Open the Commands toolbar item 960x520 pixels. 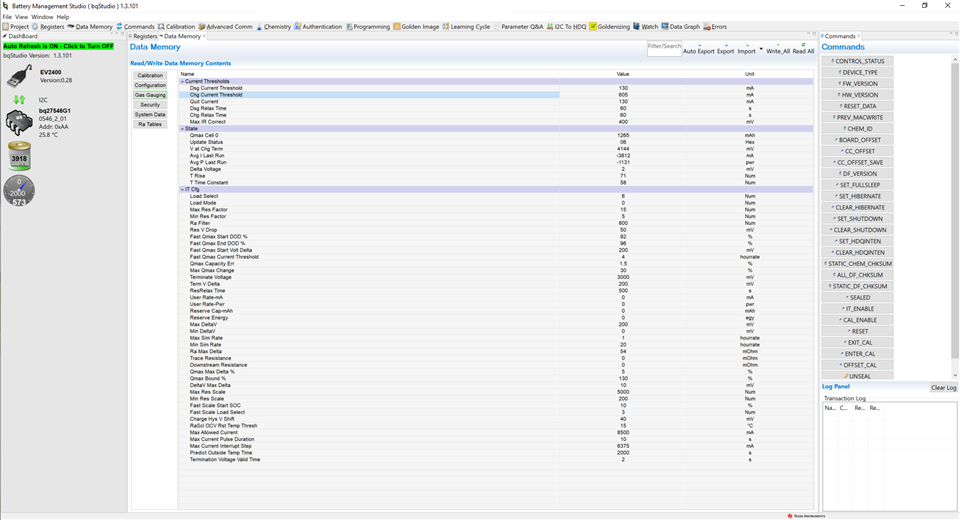[135, 26]
